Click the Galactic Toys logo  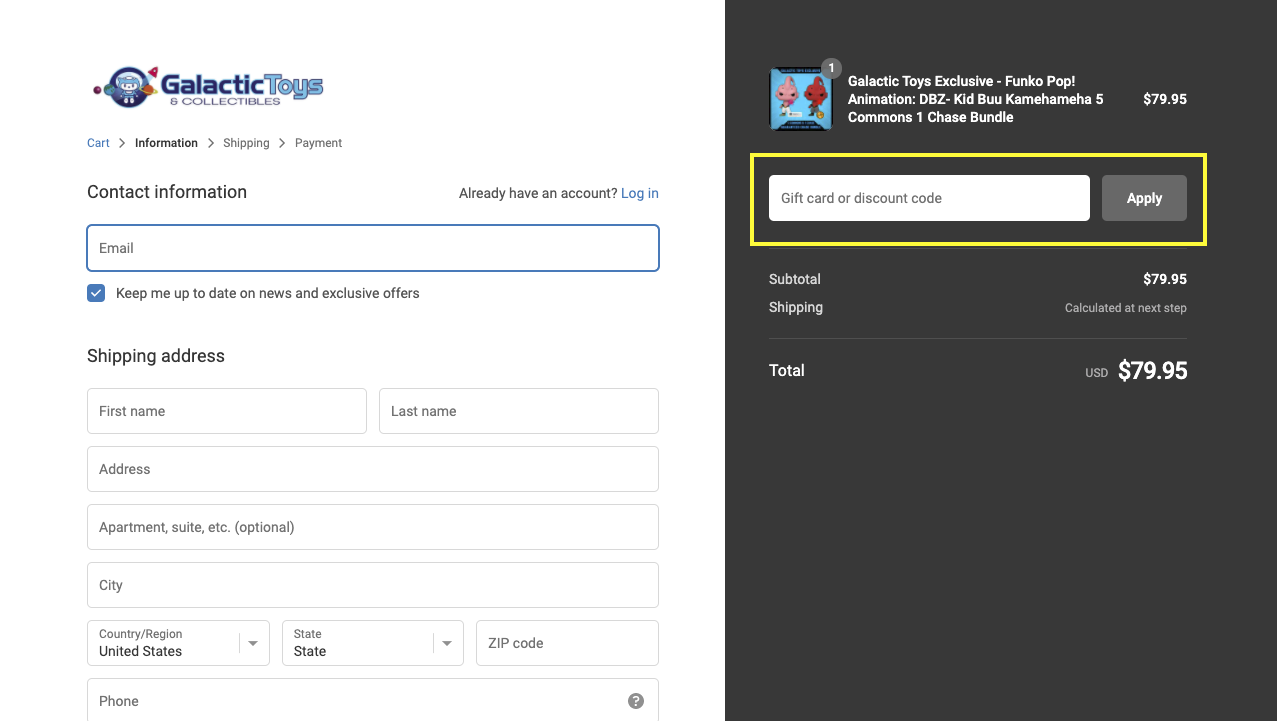click(207, 87)
